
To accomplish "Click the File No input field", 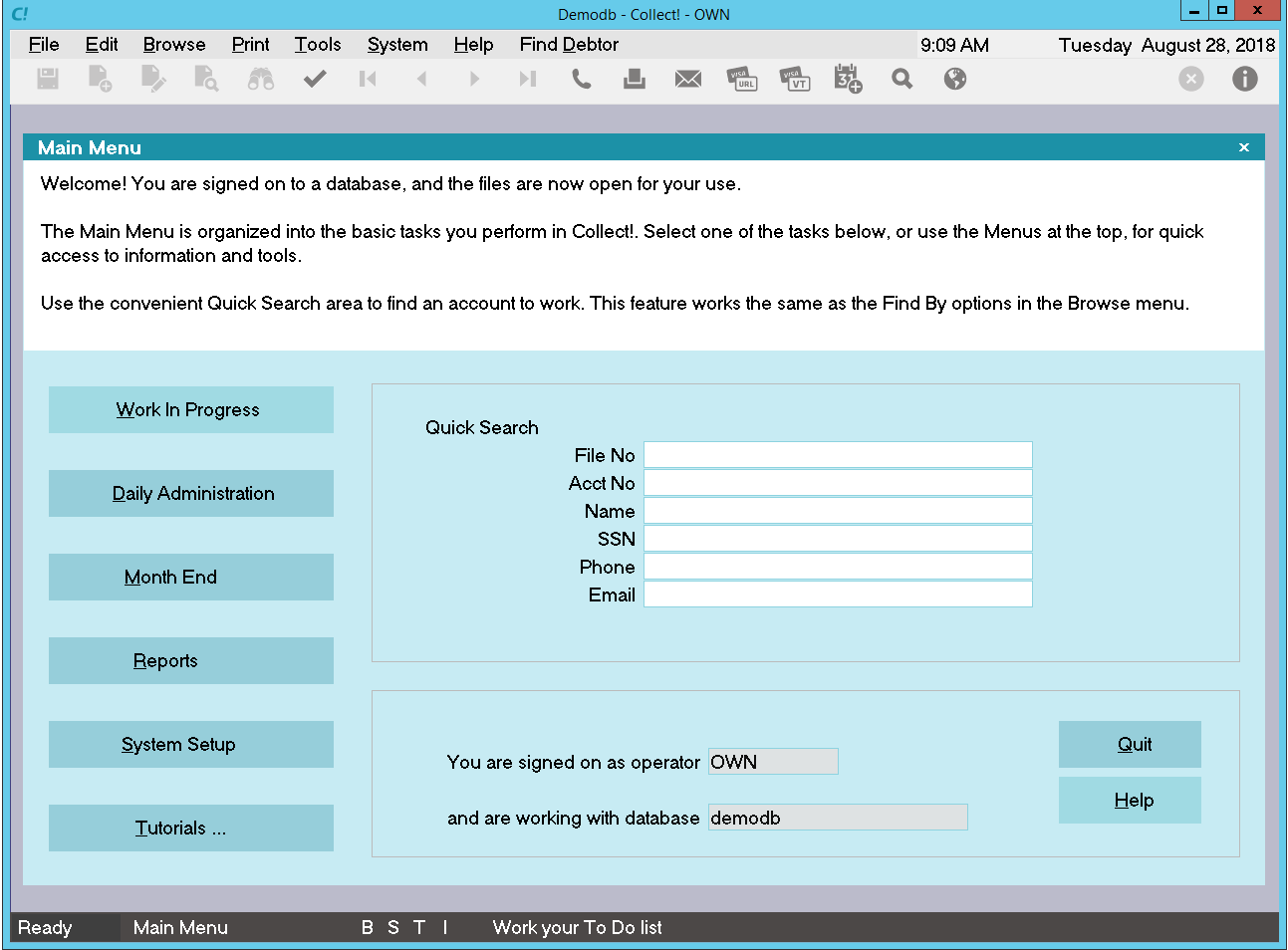I will (x=838, y=455).
